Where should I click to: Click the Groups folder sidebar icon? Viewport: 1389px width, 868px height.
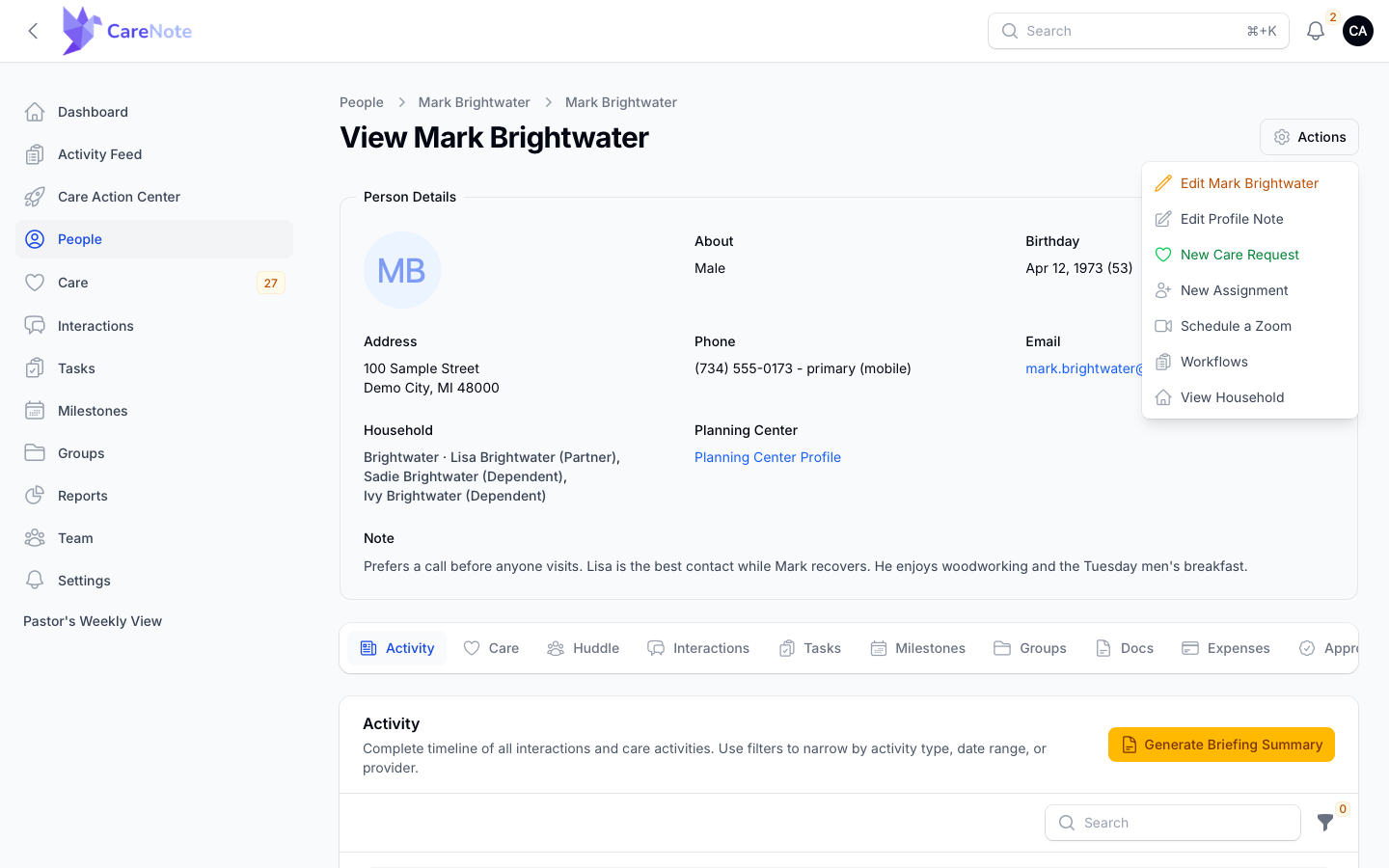click(x=35, y=453)
